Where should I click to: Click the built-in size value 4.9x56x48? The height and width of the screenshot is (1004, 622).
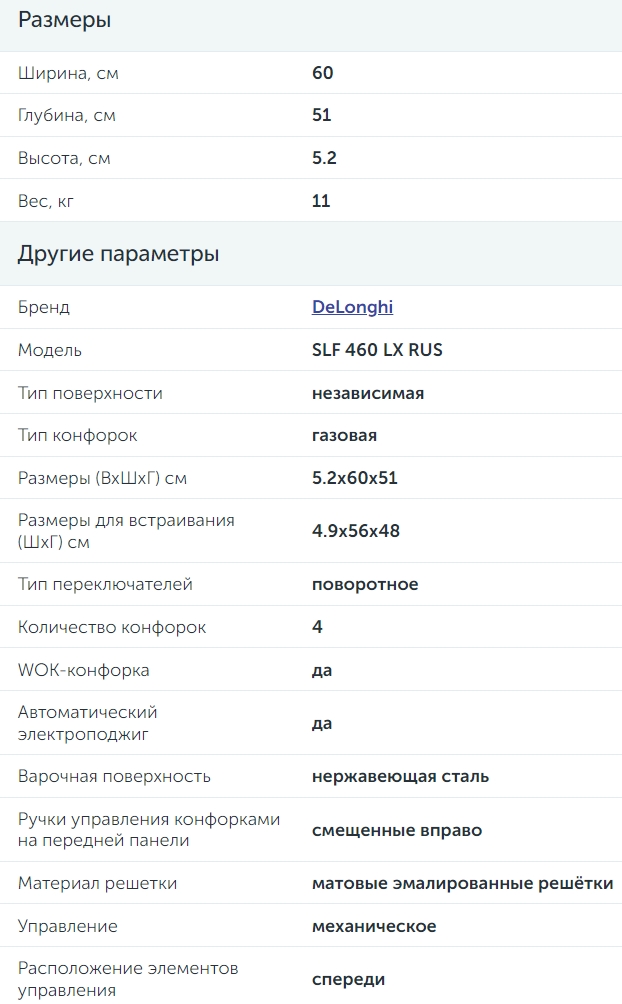(356, 531)
